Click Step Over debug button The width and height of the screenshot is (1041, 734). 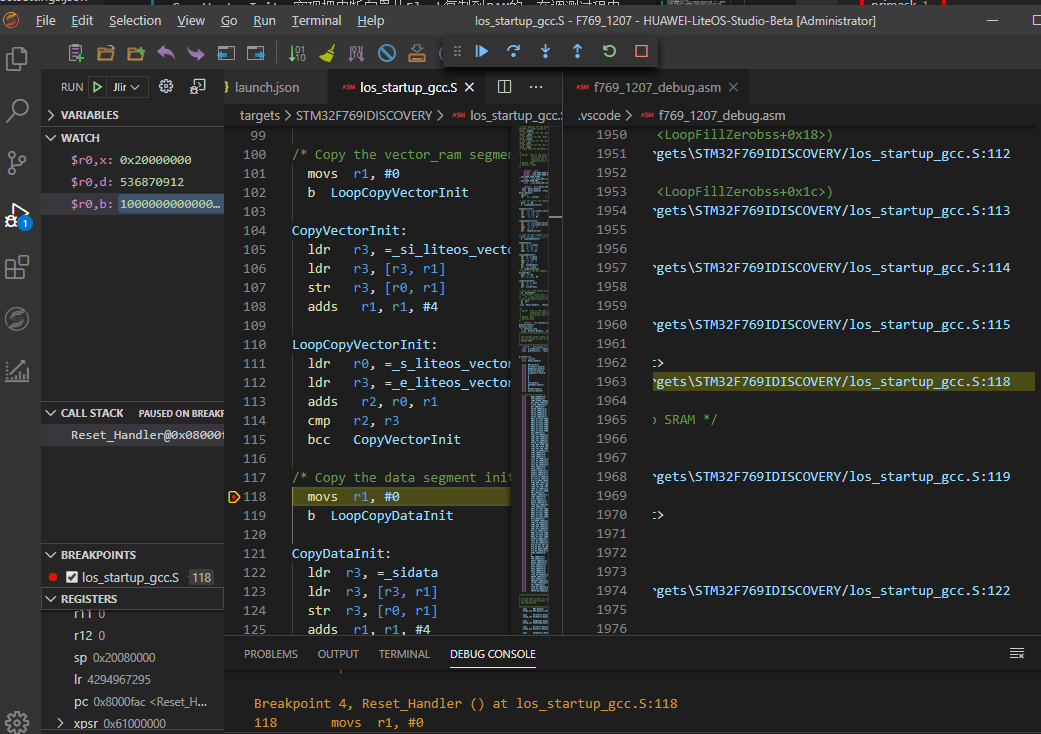tap(514, 51)
